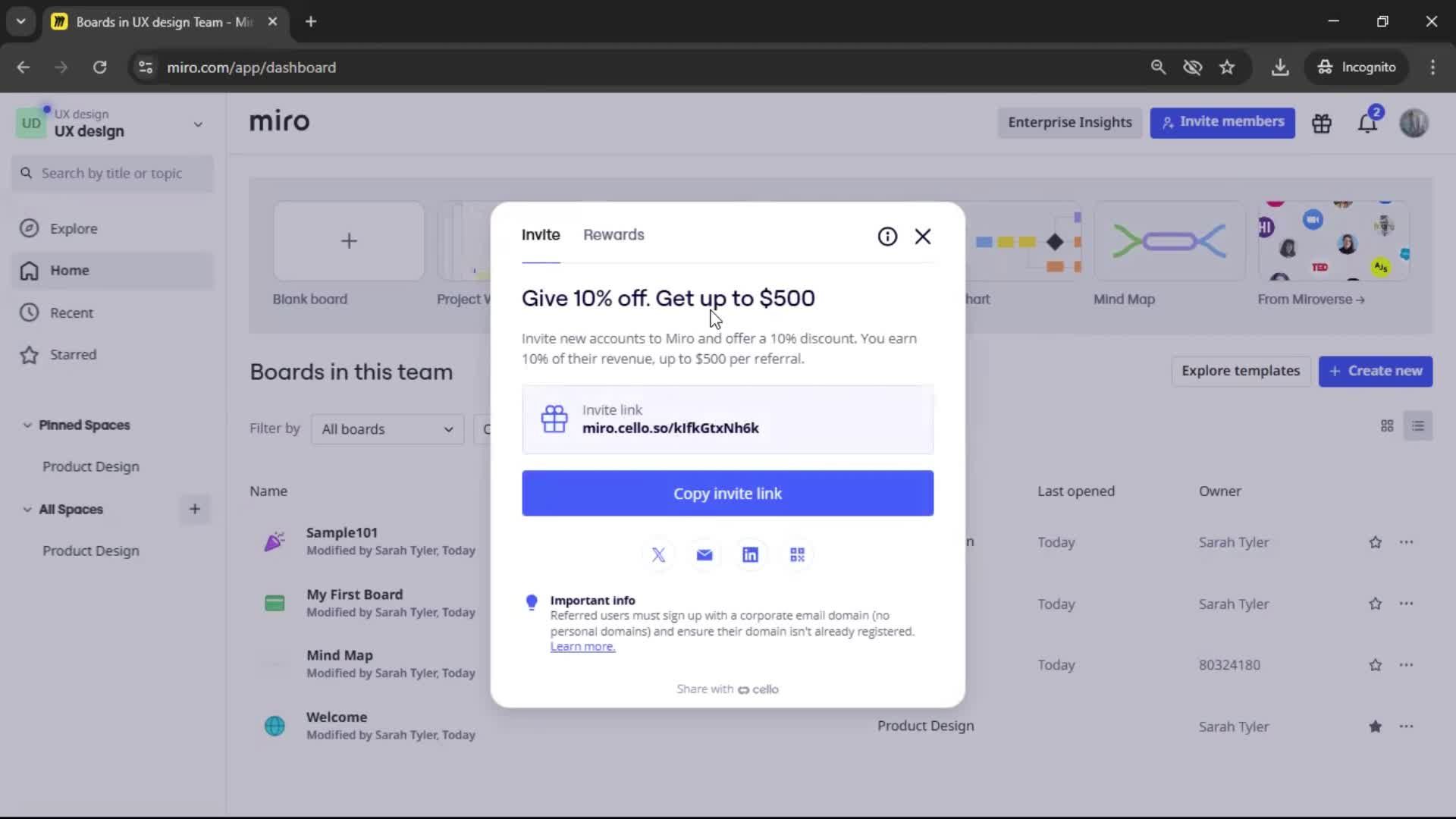1456x819 pixels.
Task: Click Create new button
Action: pos(1375,372)
